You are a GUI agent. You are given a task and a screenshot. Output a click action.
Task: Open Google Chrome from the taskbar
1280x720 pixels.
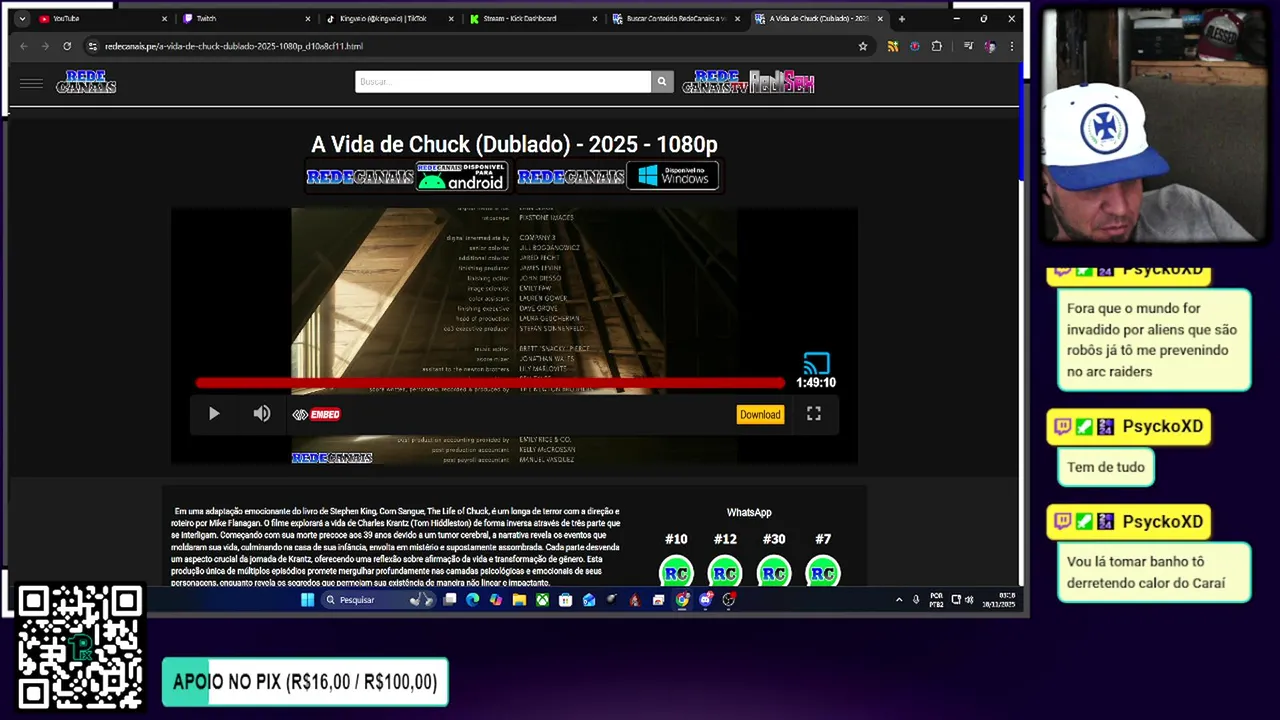click(x=682, y=600)
